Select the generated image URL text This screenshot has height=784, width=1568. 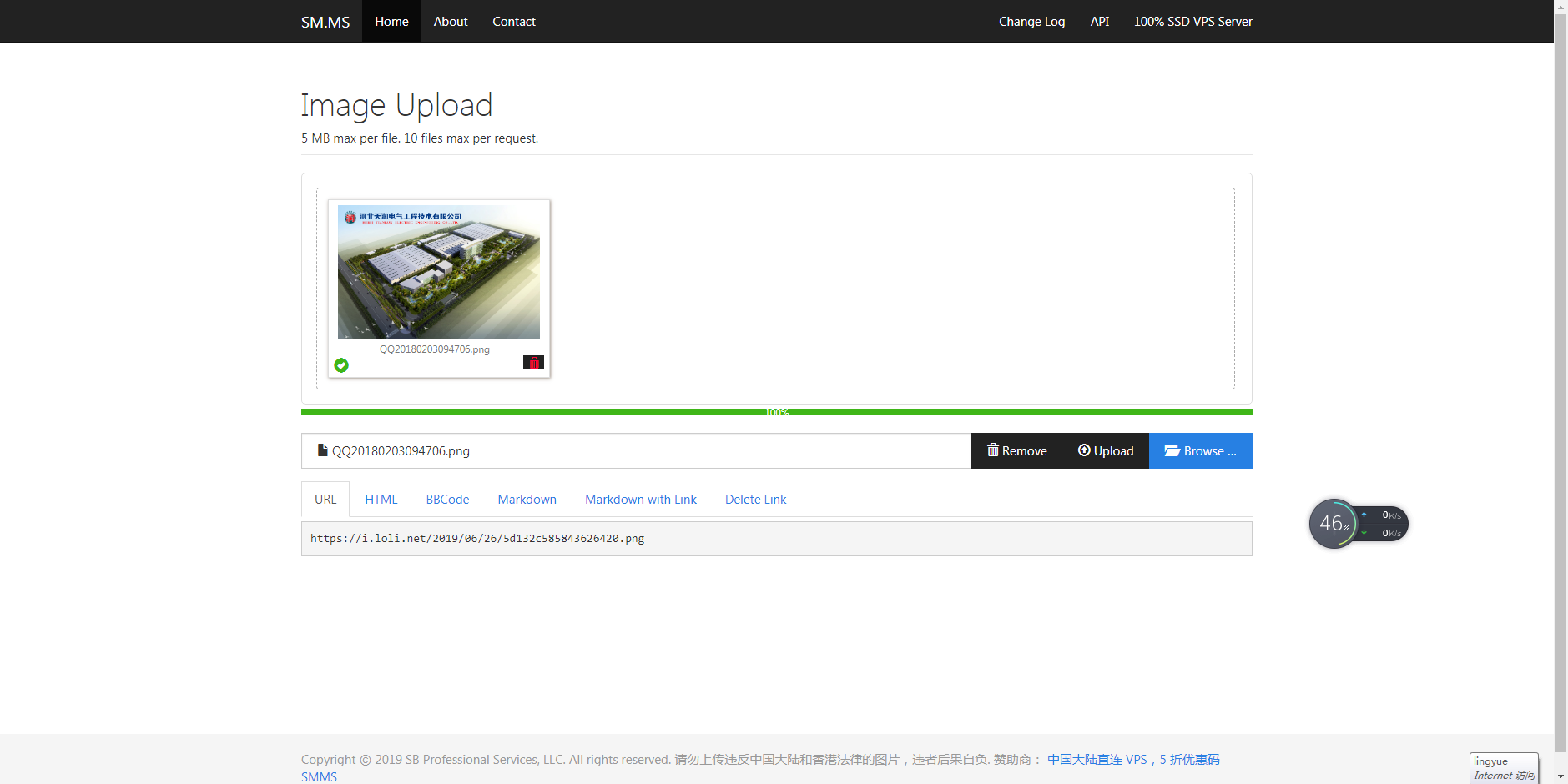tap(477, 539)
